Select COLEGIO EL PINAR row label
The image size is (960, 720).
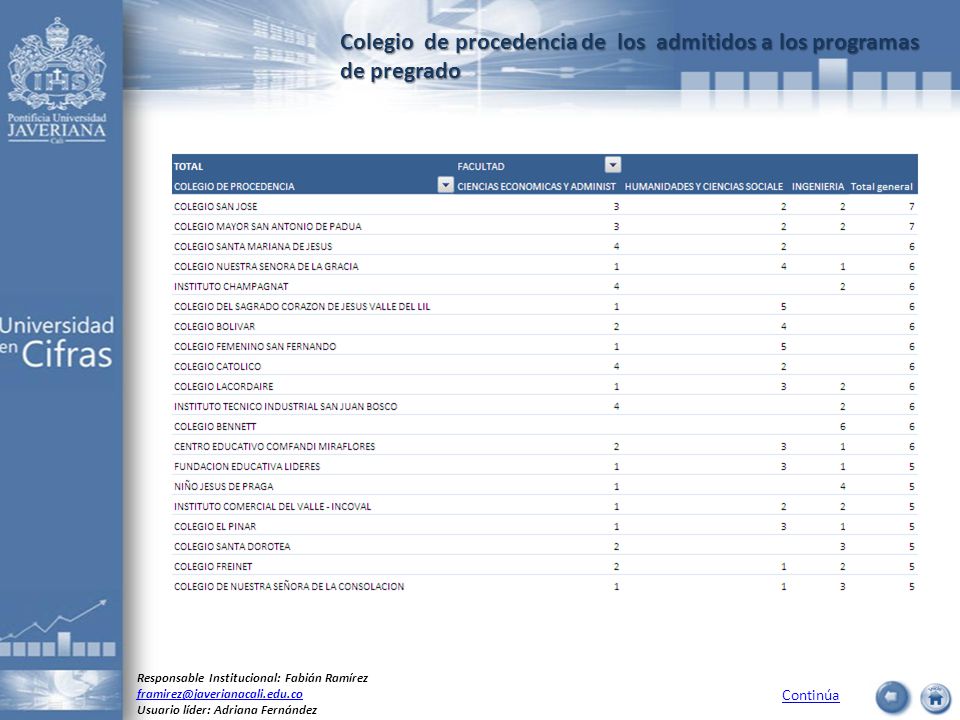click(215, 527)
